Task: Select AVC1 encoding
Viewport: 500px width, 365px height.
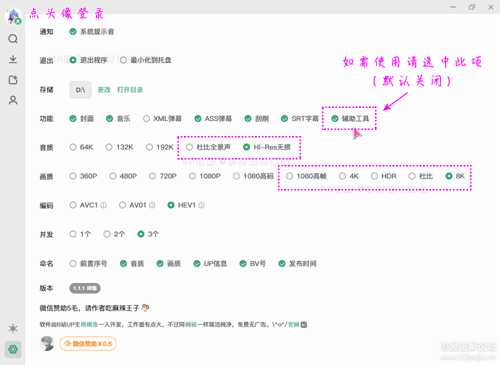Action: point(73,205)
